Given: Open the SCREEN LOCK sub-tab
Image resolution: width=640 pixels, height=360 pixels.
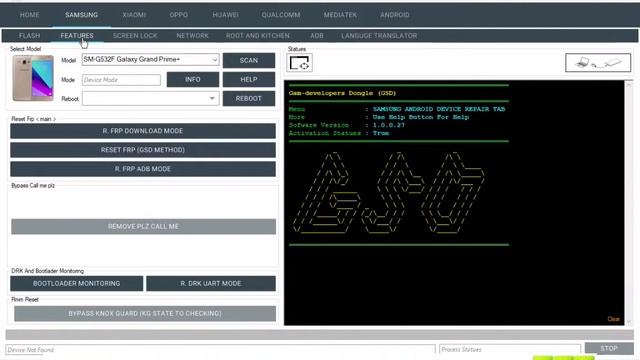Looking at the screenshot, I should pos(135,36).
